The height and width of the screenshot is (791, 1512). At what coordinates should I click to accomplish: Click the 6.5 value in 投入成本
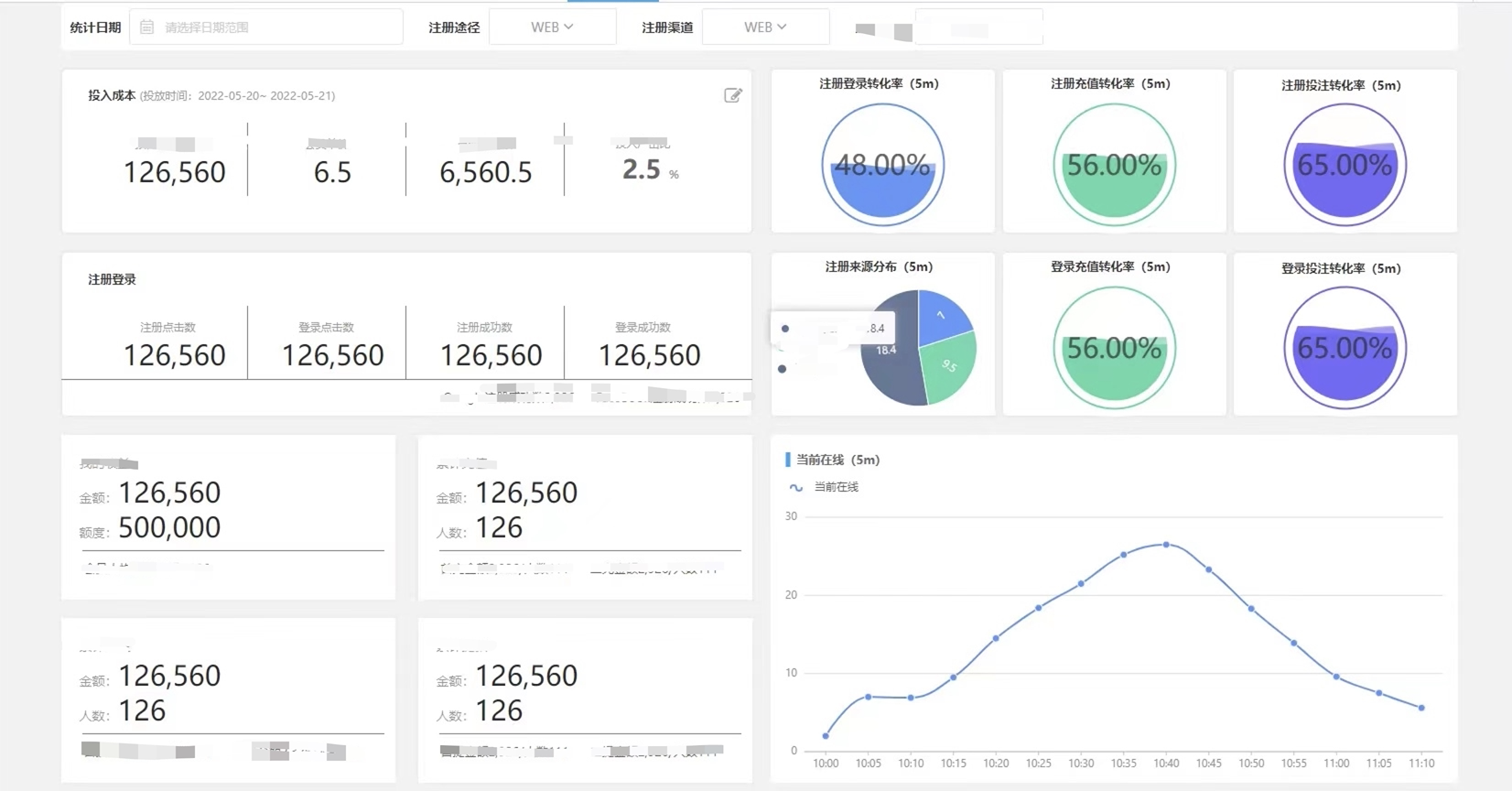332,172
